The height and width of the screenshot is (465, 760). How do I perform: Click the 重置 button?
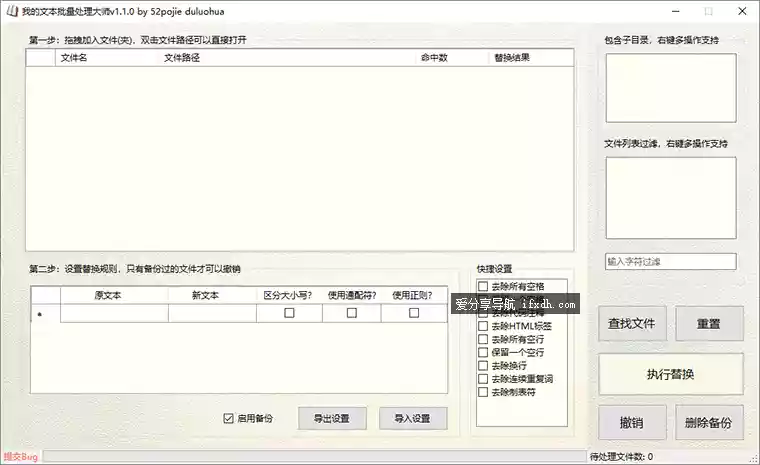(x=709, y=323)
